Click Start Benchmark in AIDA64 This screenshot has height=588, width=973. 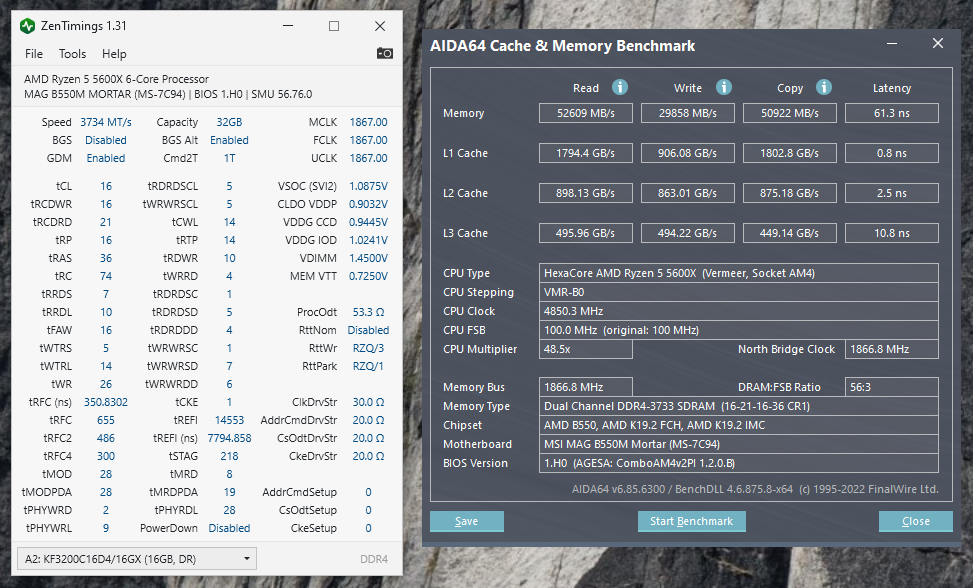(691, 522)
